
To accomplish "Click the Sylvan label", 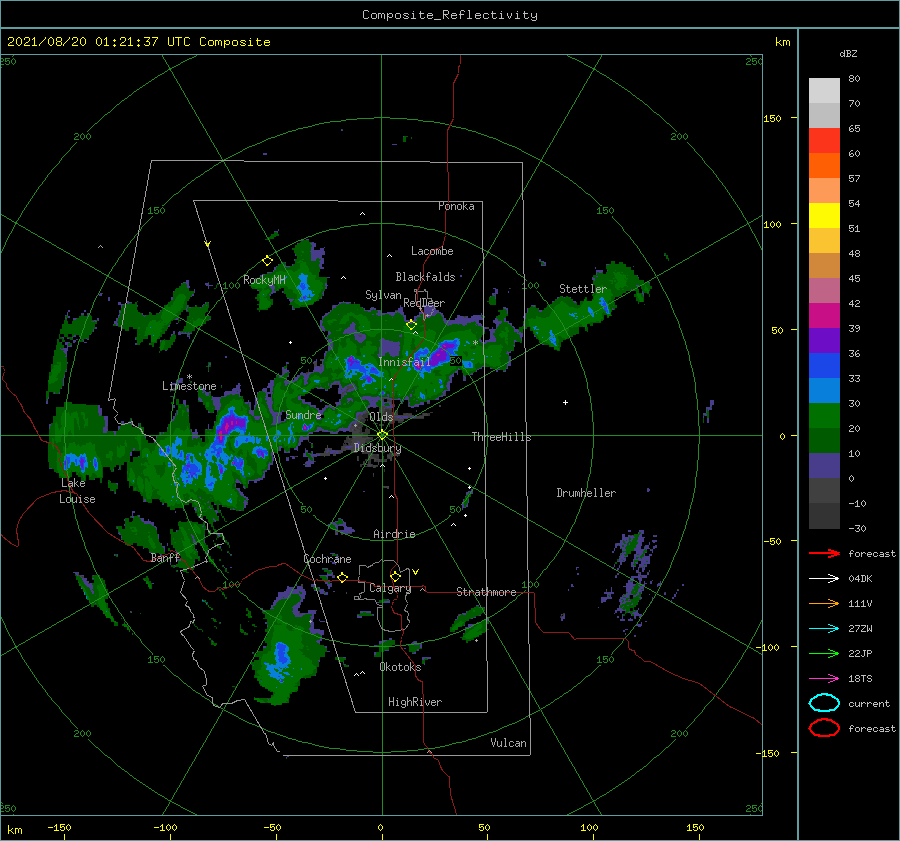I will tap(383, 295).
